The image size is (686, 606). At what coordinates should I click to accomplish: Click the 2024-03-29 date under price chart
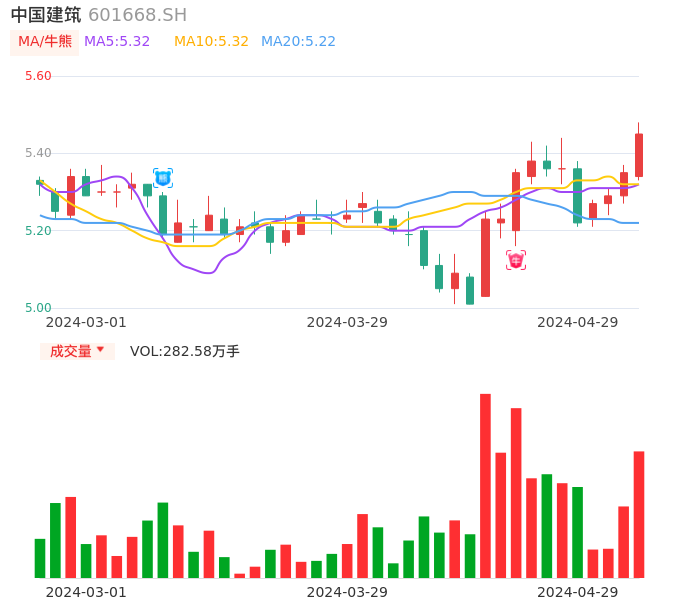[x=347, y=322]
